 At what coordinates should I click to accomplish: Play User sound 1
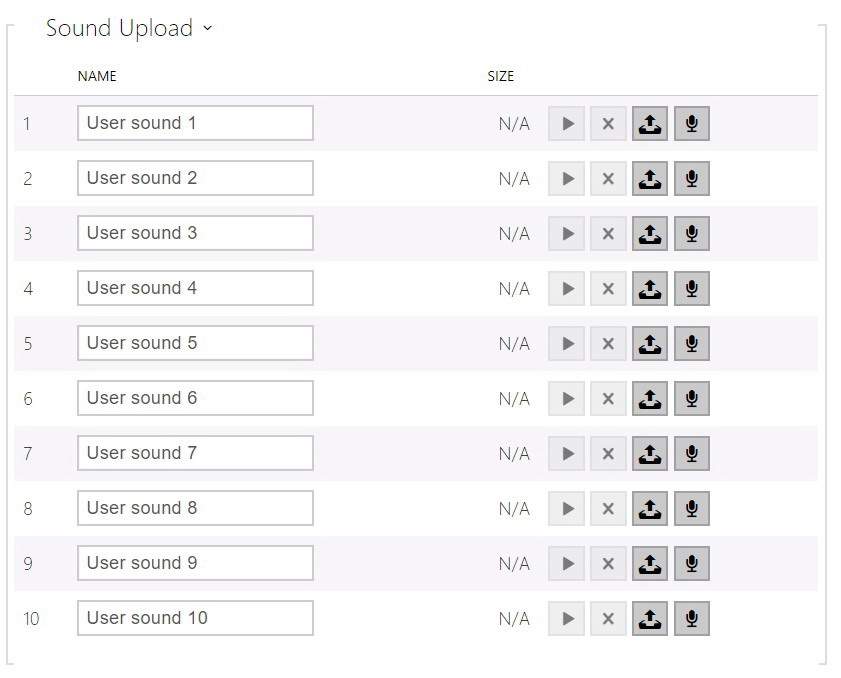point(565,123)
